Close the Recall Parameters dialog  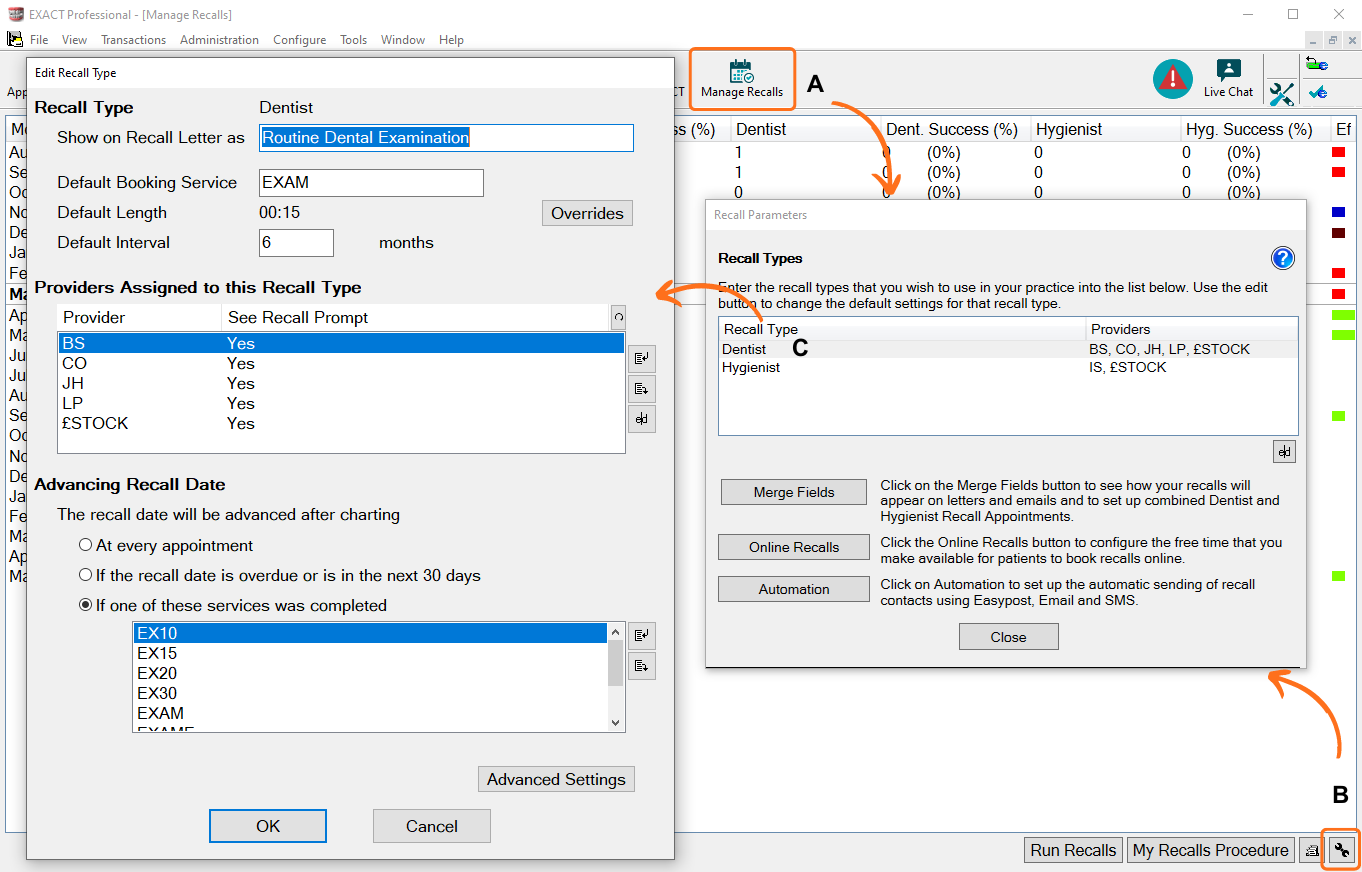coord(1008,637)
